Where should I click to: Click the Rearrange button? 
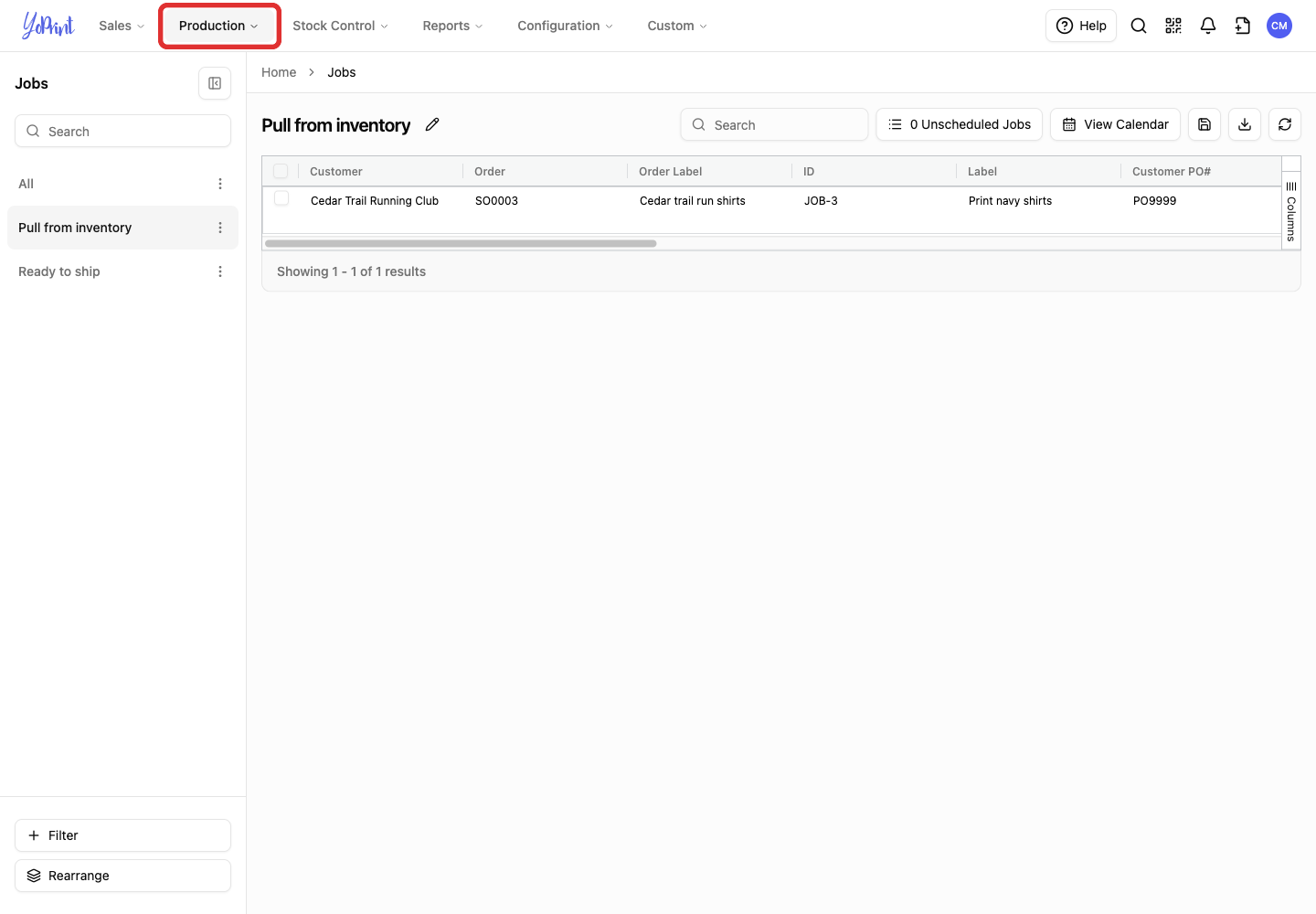122,876
